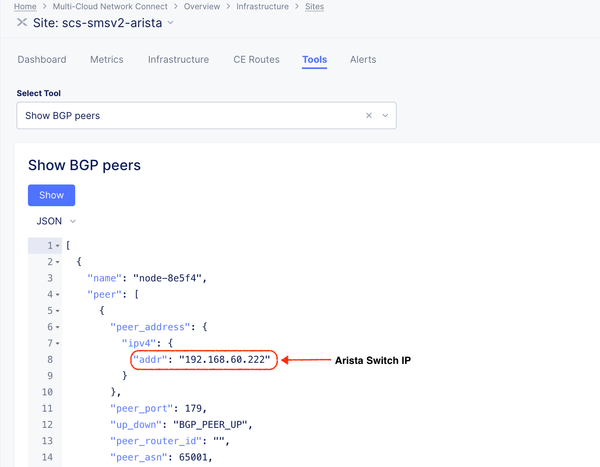The height and width of the screenshot is (467, 600).
Task: Clear the selected tool with the X icon
Action: click(x=368, y=116)
